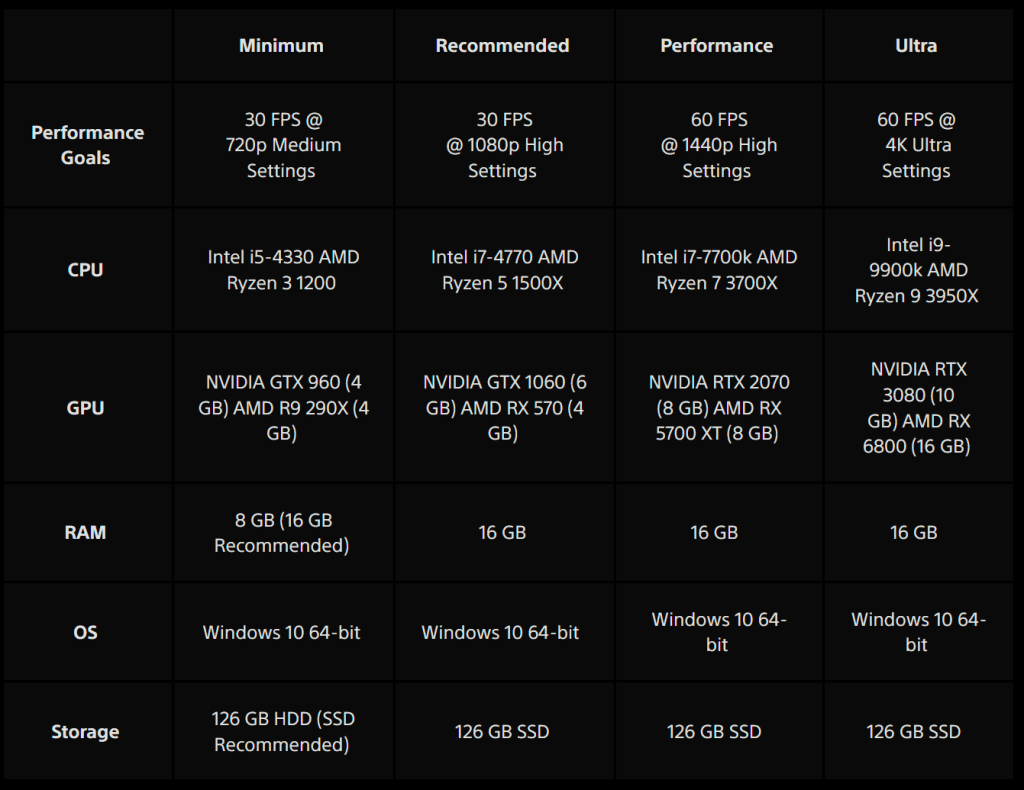Click the Intel i5-4330 CPU cell
The image size is (1024, 790).
283,270
